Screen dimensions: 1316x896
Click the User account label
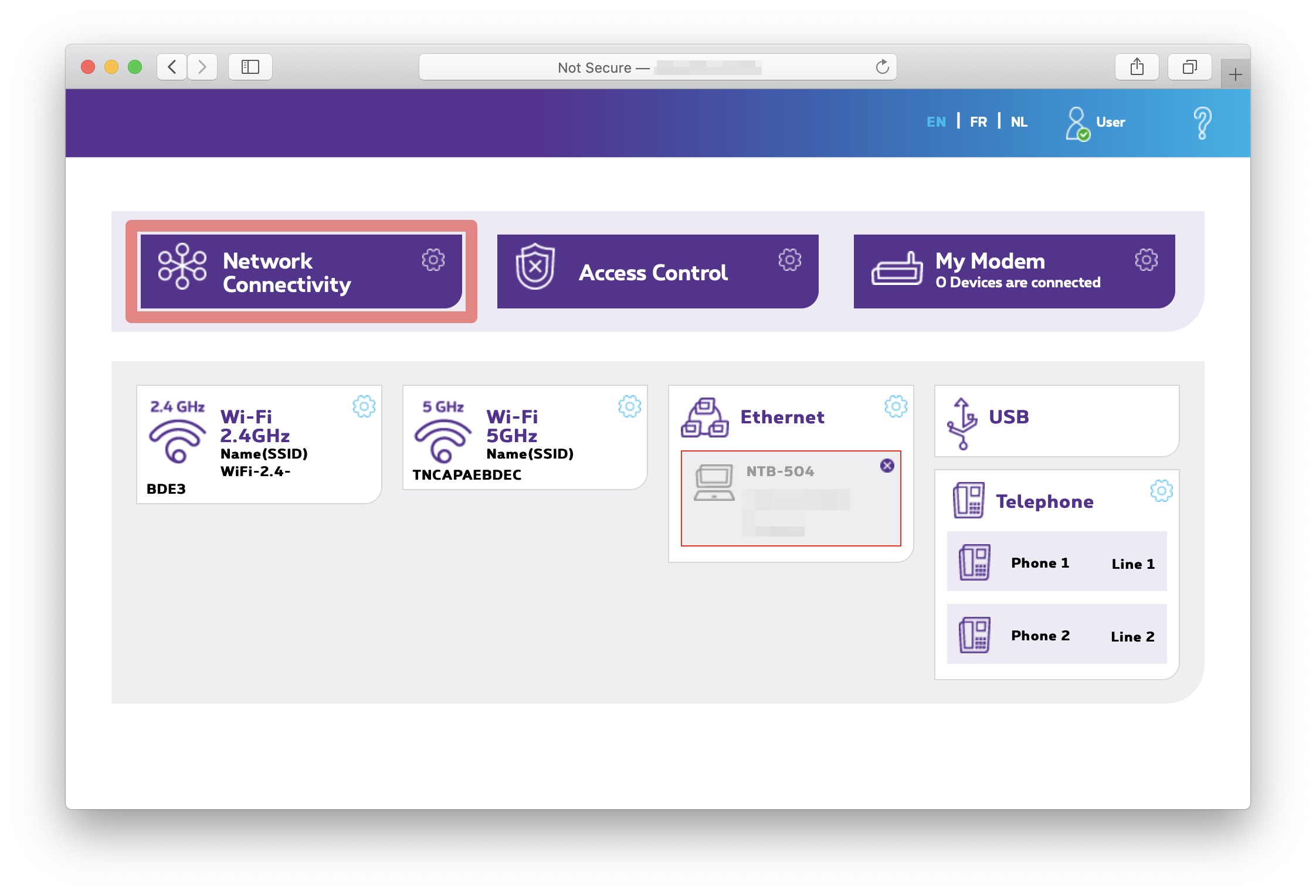coord(1111,122)
